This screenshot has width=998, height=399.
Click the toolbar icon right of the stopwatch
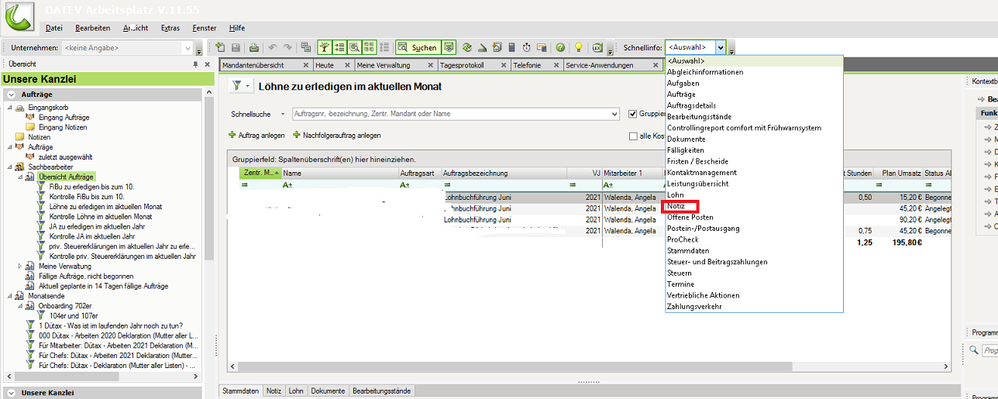click(x=542, y=48)
